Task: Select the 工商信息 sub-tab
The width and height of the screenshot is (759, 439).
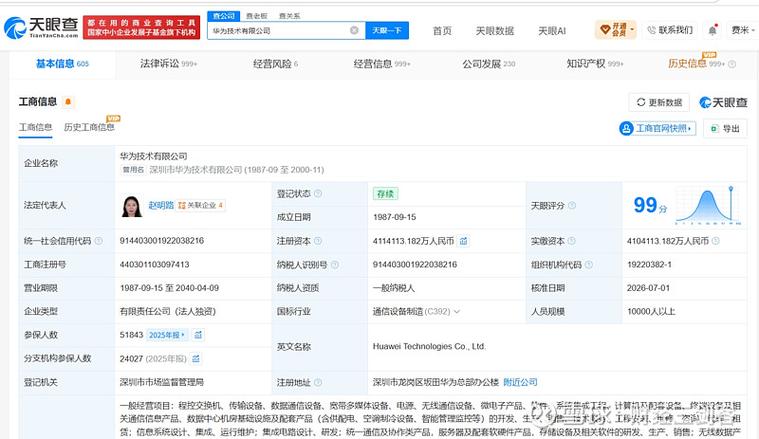Action: coord(35,127)
